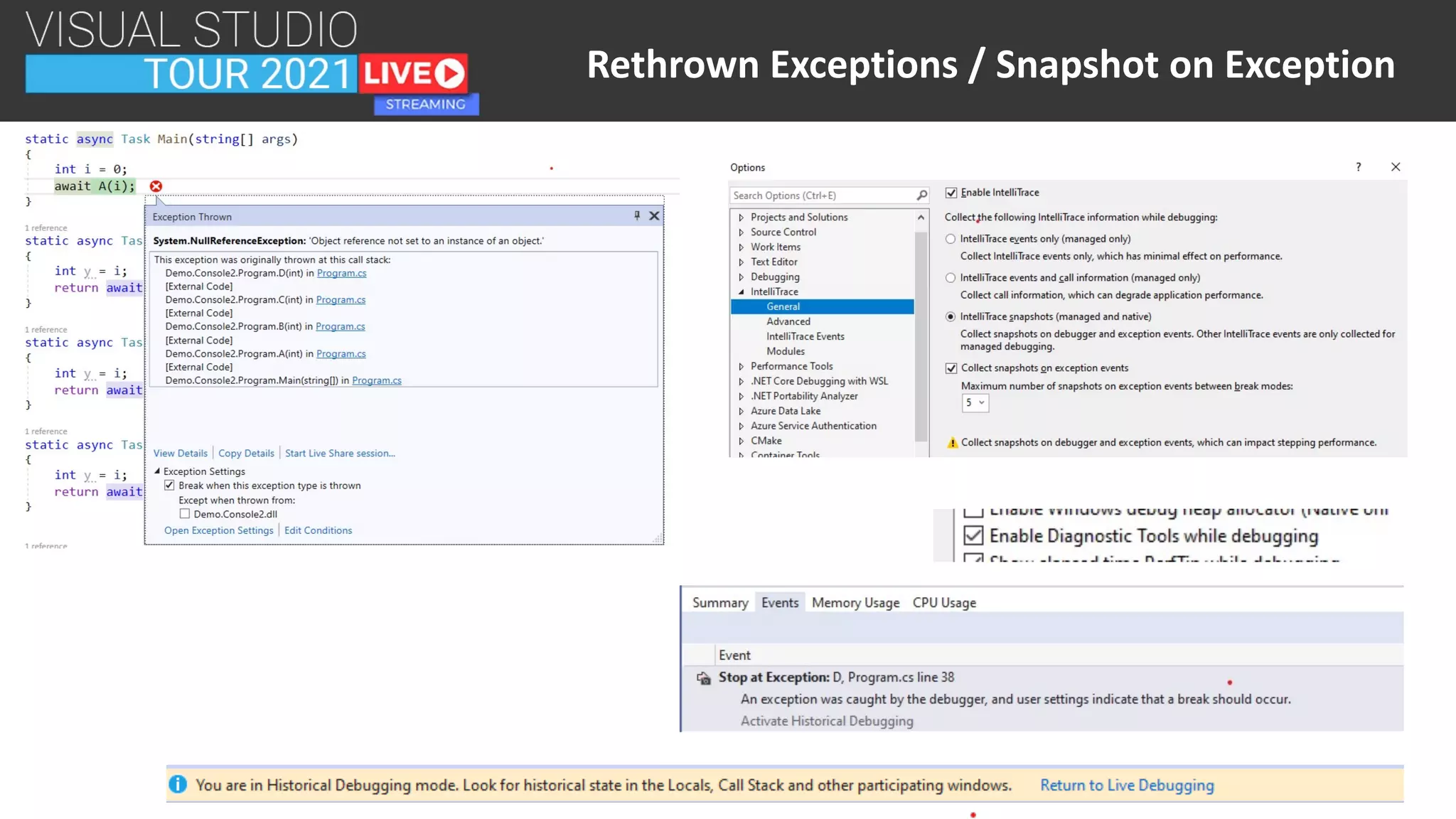Click the View Details link
The image size is (1456, 819).
pyautogui.click(x=181, y=454)
